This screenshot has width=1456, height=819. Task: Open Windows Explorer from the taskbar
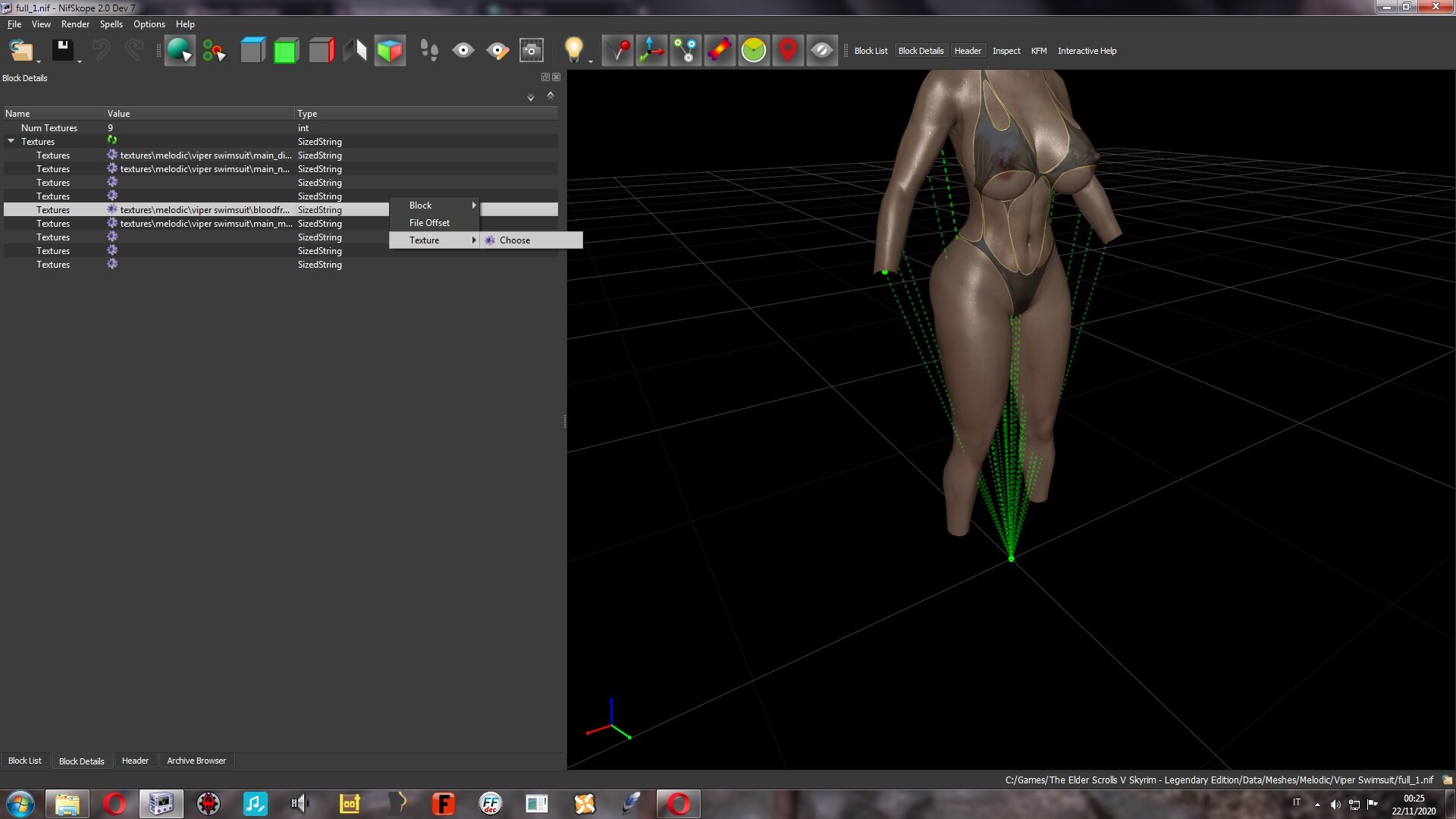coord(67,804)
